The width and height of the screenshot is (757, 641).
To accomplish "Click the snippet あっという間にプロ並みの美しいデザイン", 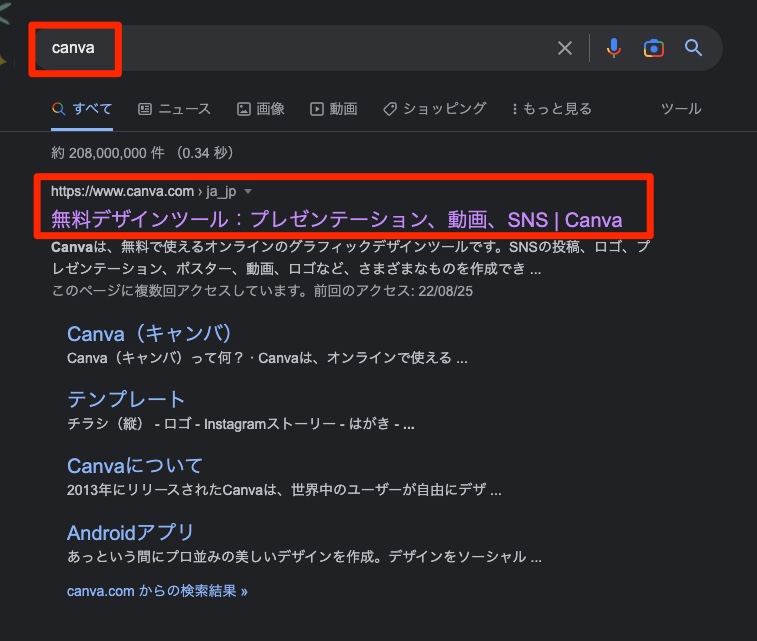I will coord(304,557).
